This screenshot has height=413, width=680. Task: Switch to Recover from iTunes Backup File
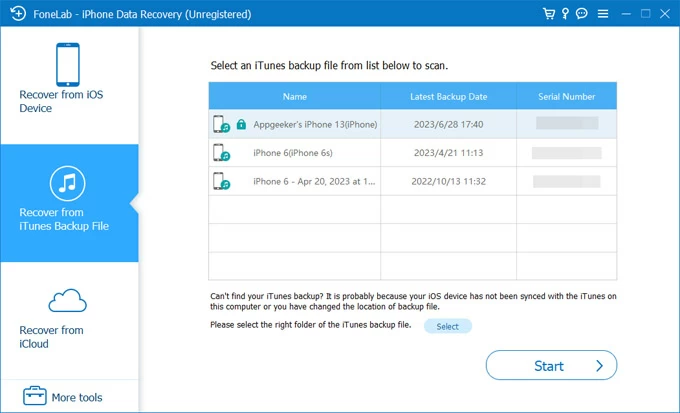tap(69, 203)
